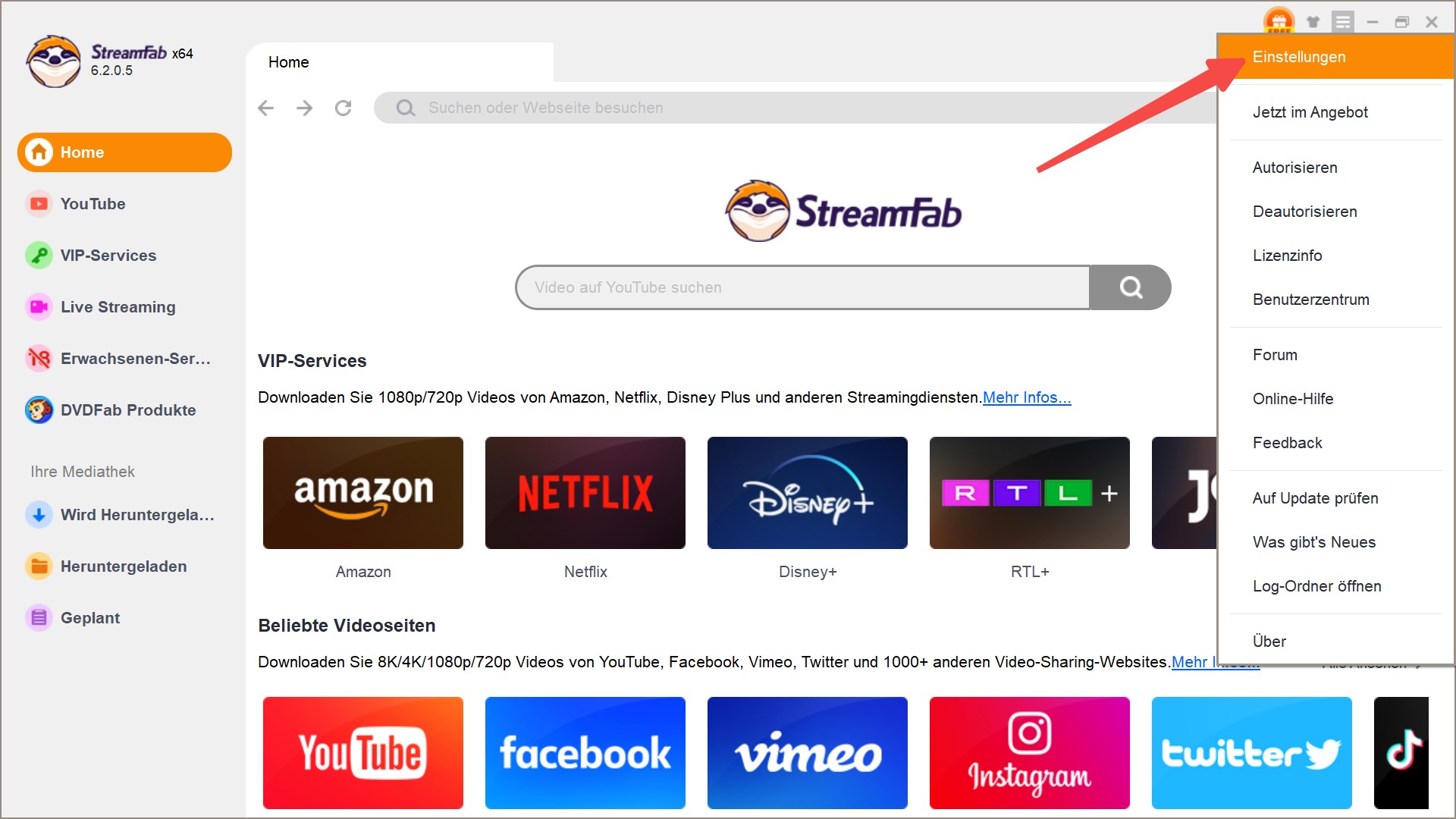1456x819 pixels.
Task: Choose Deautorisieren from the menu
Action: pos(1336,212)
